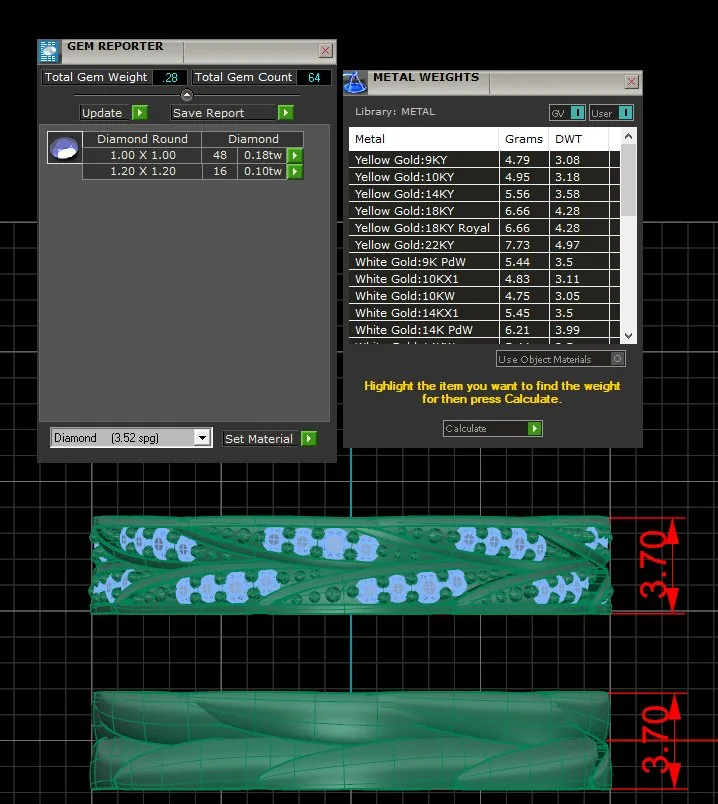Image resolution: width=718 pixels, height=804 pixels.
Task: Select the White Gold:9K PdW row
Action: pos(484,262)
